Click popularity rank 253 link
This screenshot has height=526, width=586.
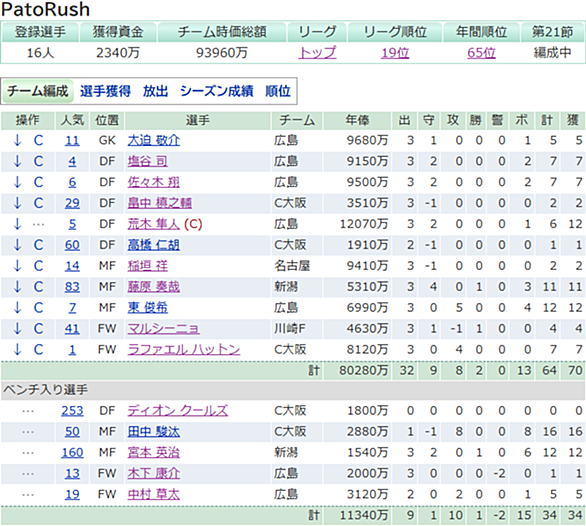pyautogui.click(x=72, y=411)
